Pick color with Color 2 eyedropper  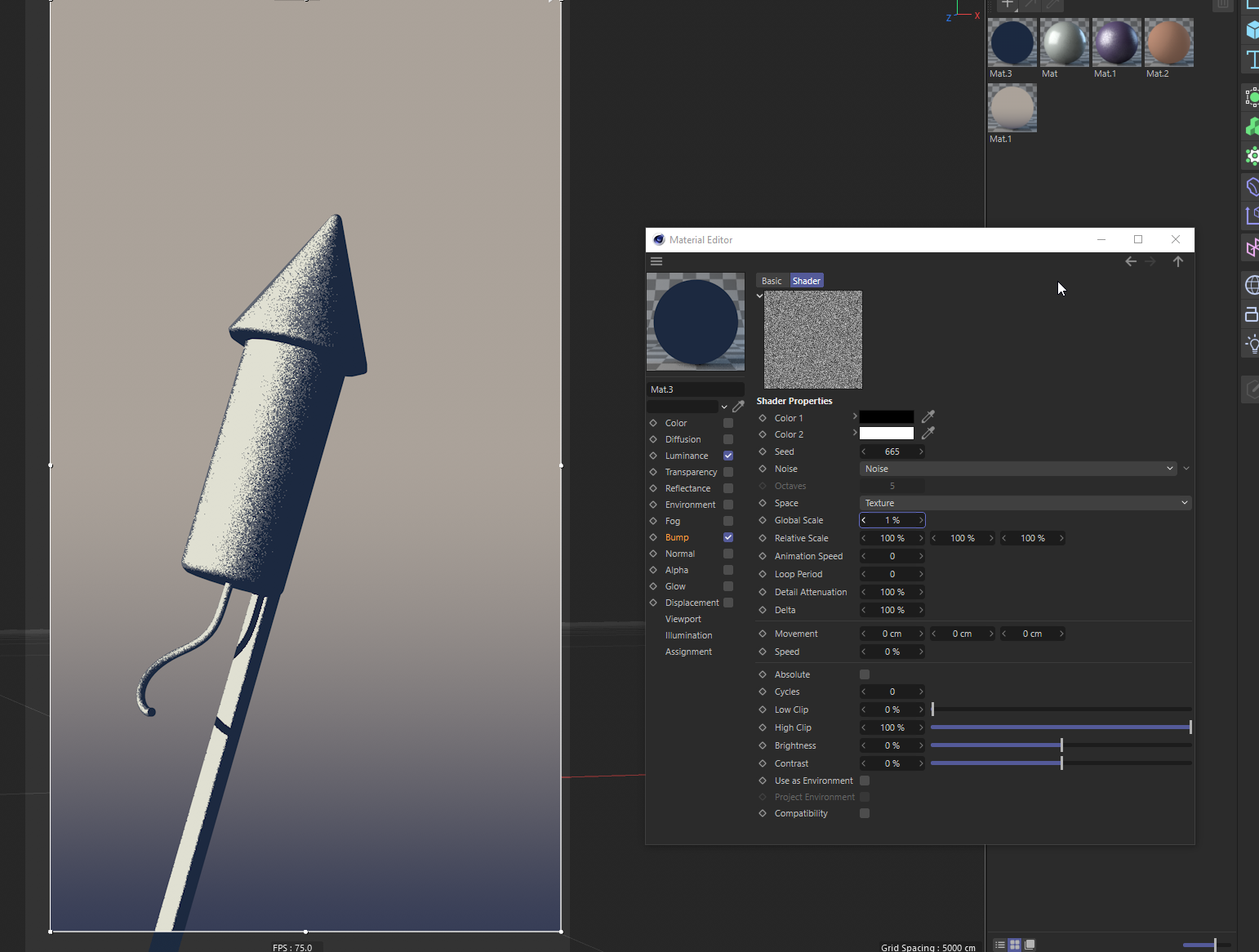click(x=928, y=434)
